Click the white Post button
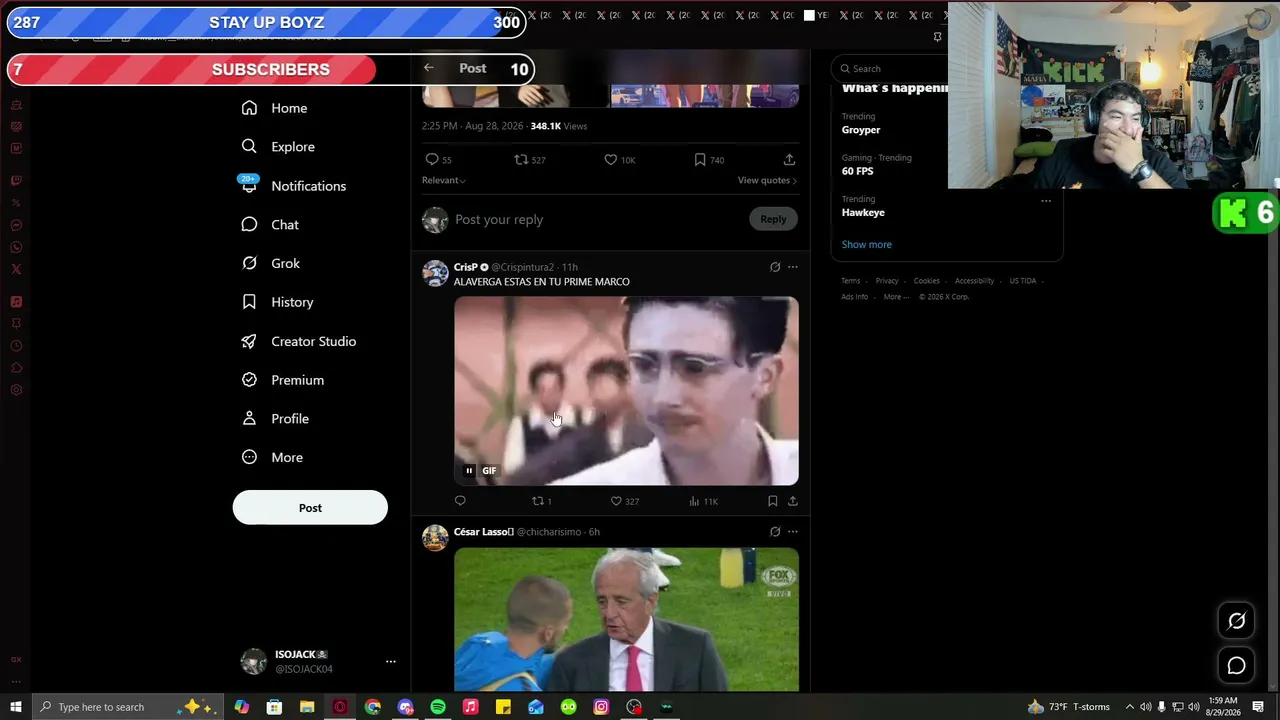This screenshot has width=1280, height=720. 310,508
